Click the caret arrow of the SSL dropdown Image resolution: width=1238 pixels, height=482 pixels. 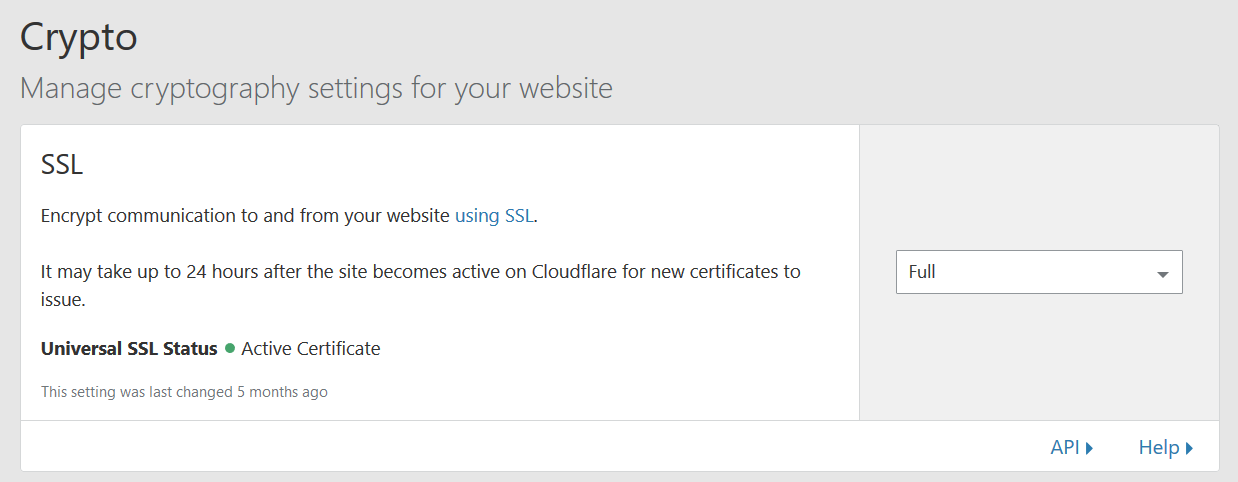click(x=1162, y=274)
